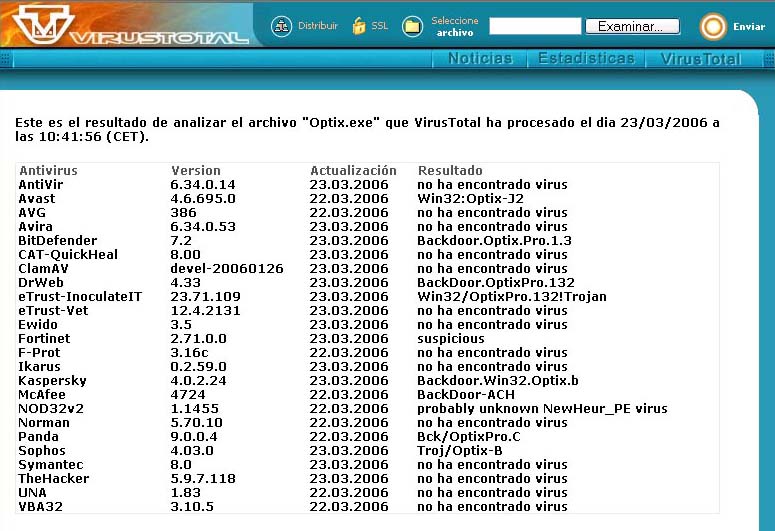Select the Panda row name
This screenshot has height=531, width=775.
point(38,437)
